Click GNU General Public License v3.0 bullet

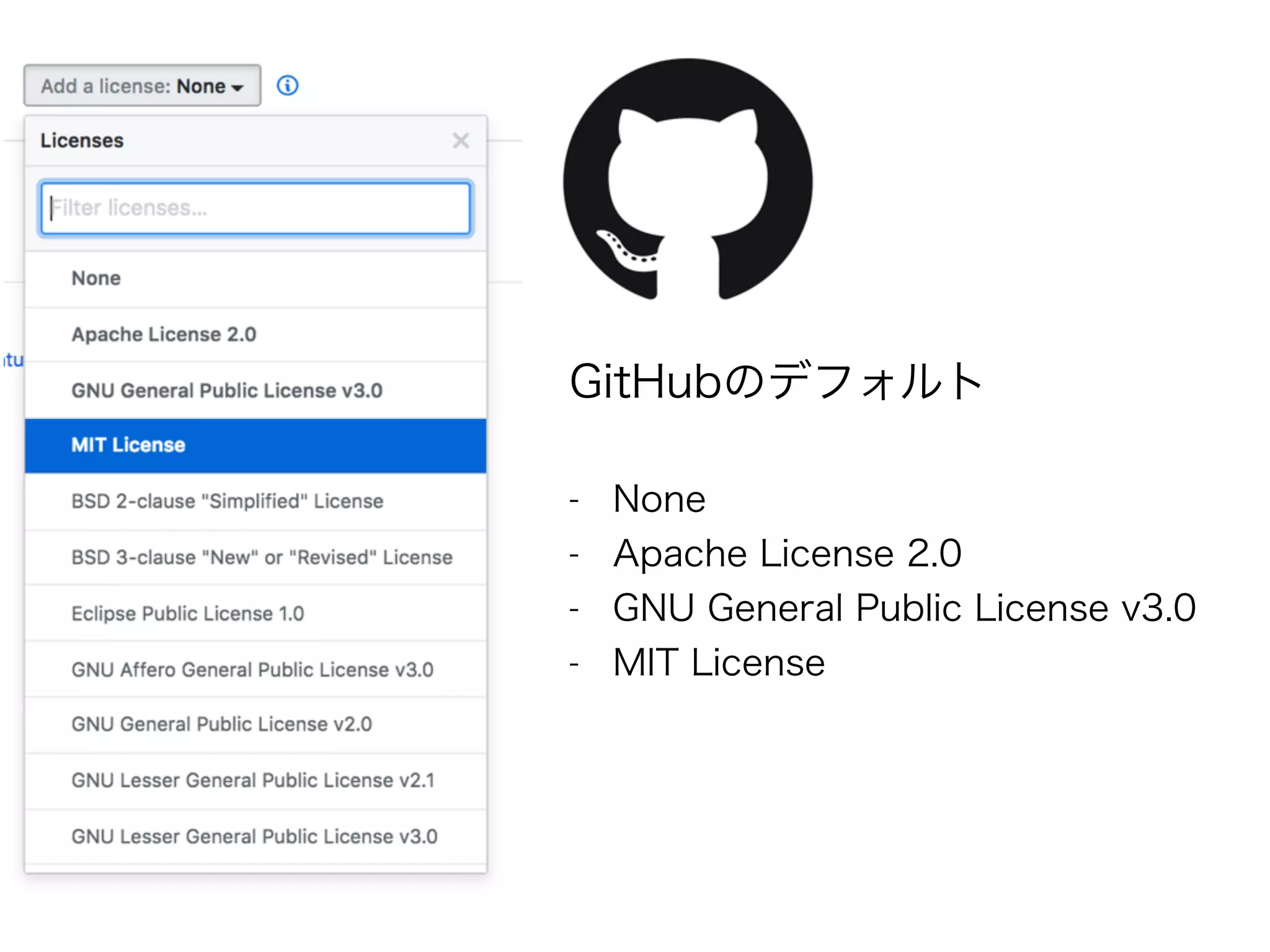click(x=904, y=607)
